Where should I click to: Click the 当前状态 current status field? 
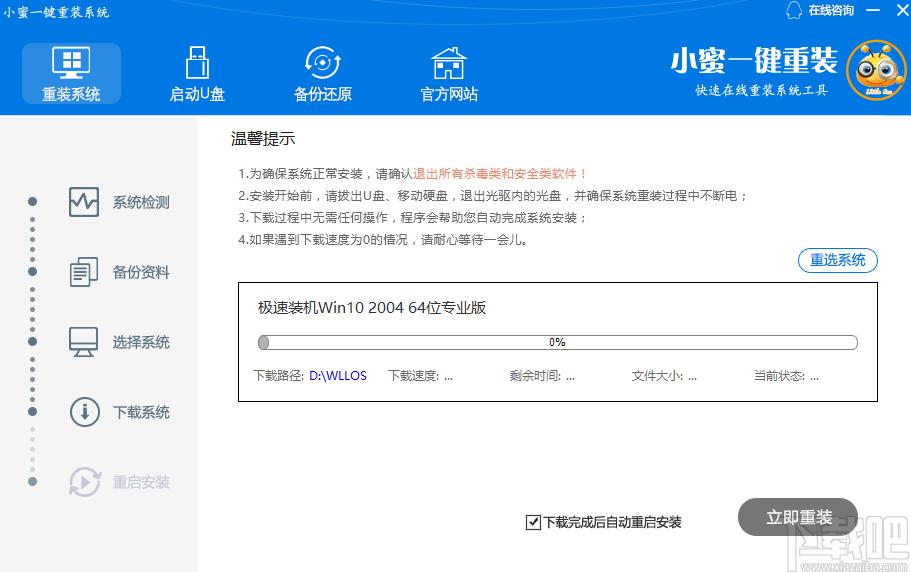click(x=787, y=376)
